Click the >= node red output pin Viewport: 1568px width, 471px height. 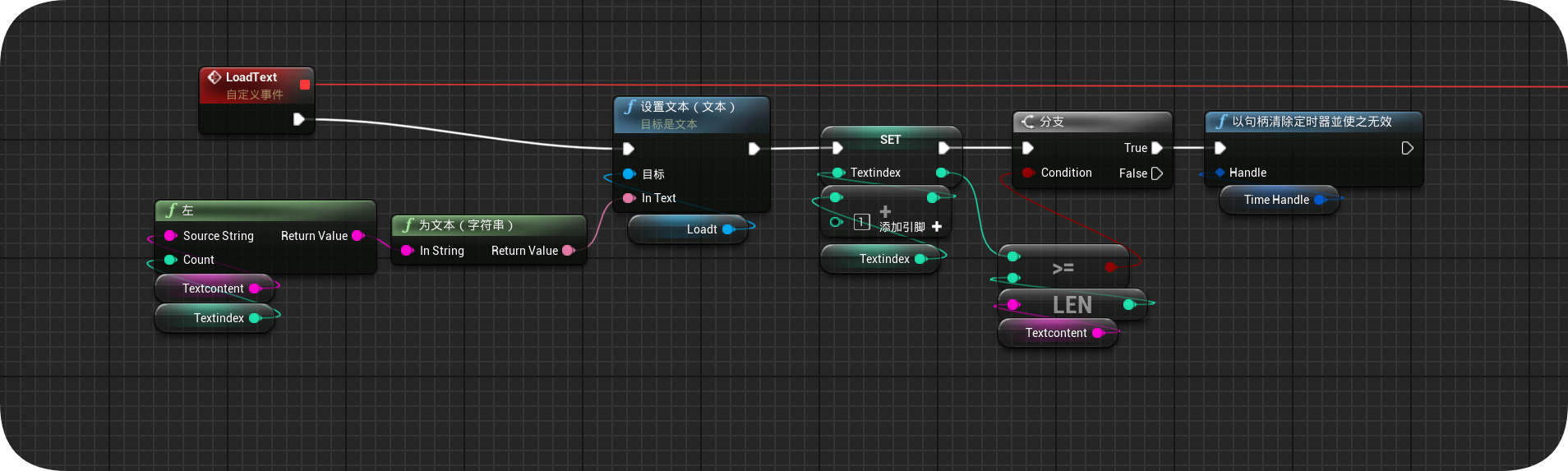point(1110,267)
